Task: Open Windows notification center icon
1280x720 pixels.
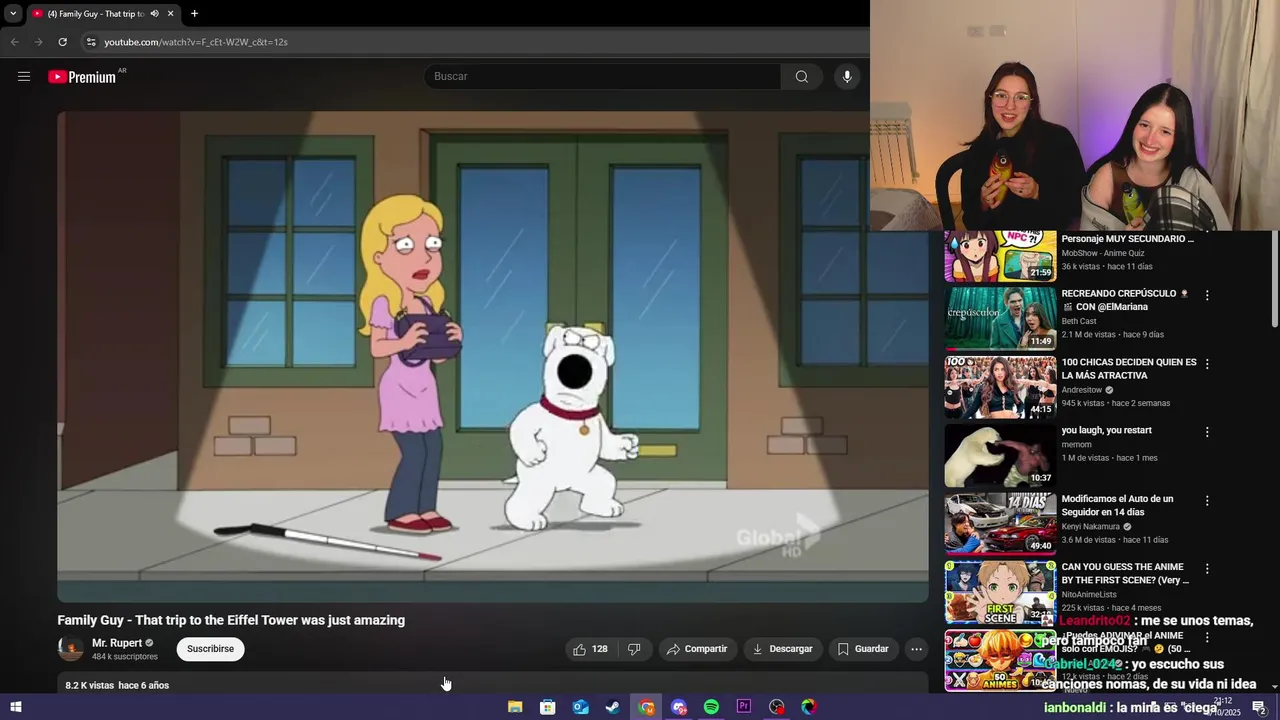Action: coord(1259,707)
